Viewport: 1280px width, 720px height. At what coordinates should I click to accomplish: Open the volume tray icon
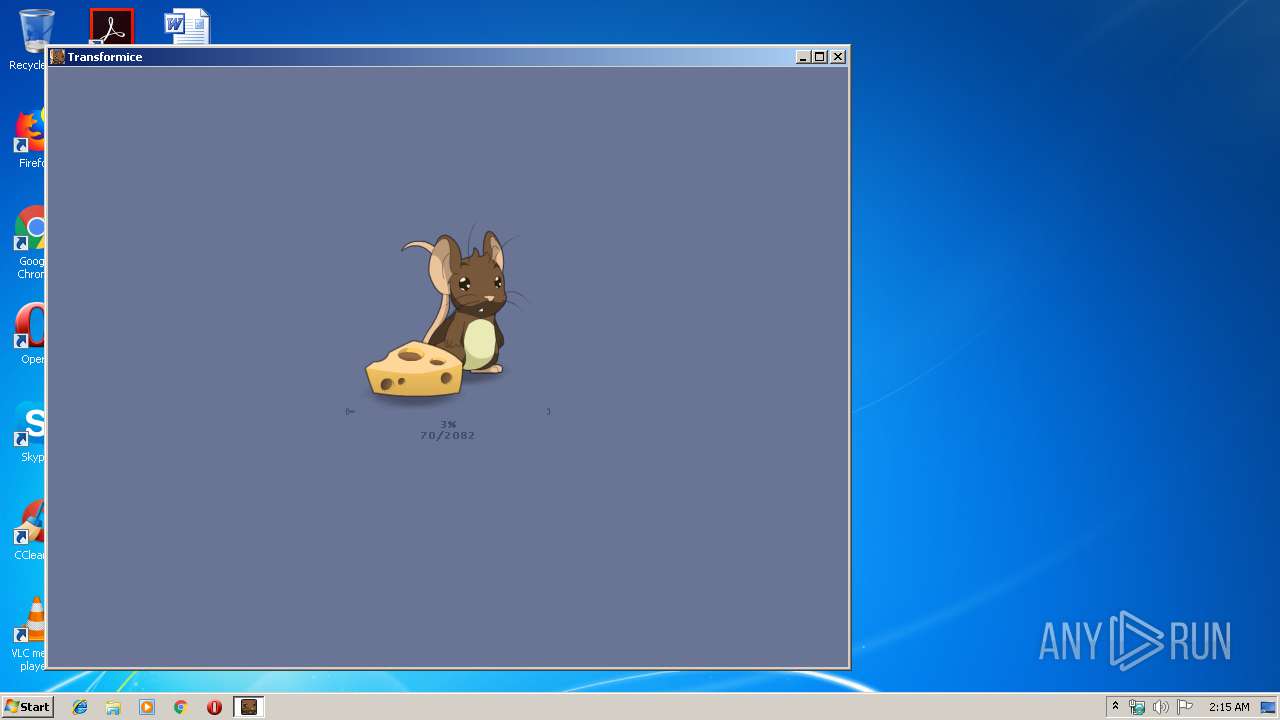[1160, 707]
